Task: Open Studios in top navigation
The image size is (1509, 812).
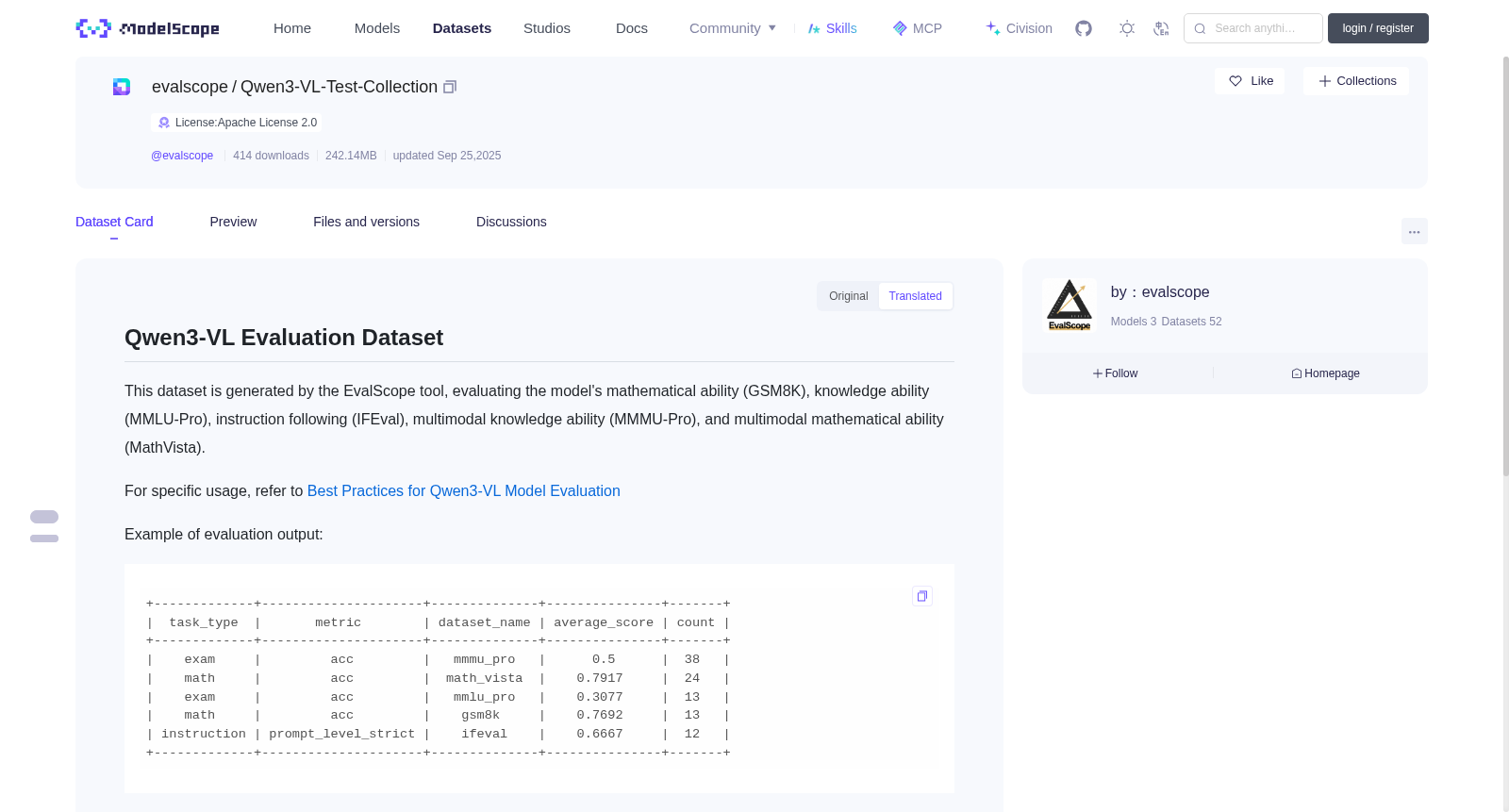Action: 547,28
